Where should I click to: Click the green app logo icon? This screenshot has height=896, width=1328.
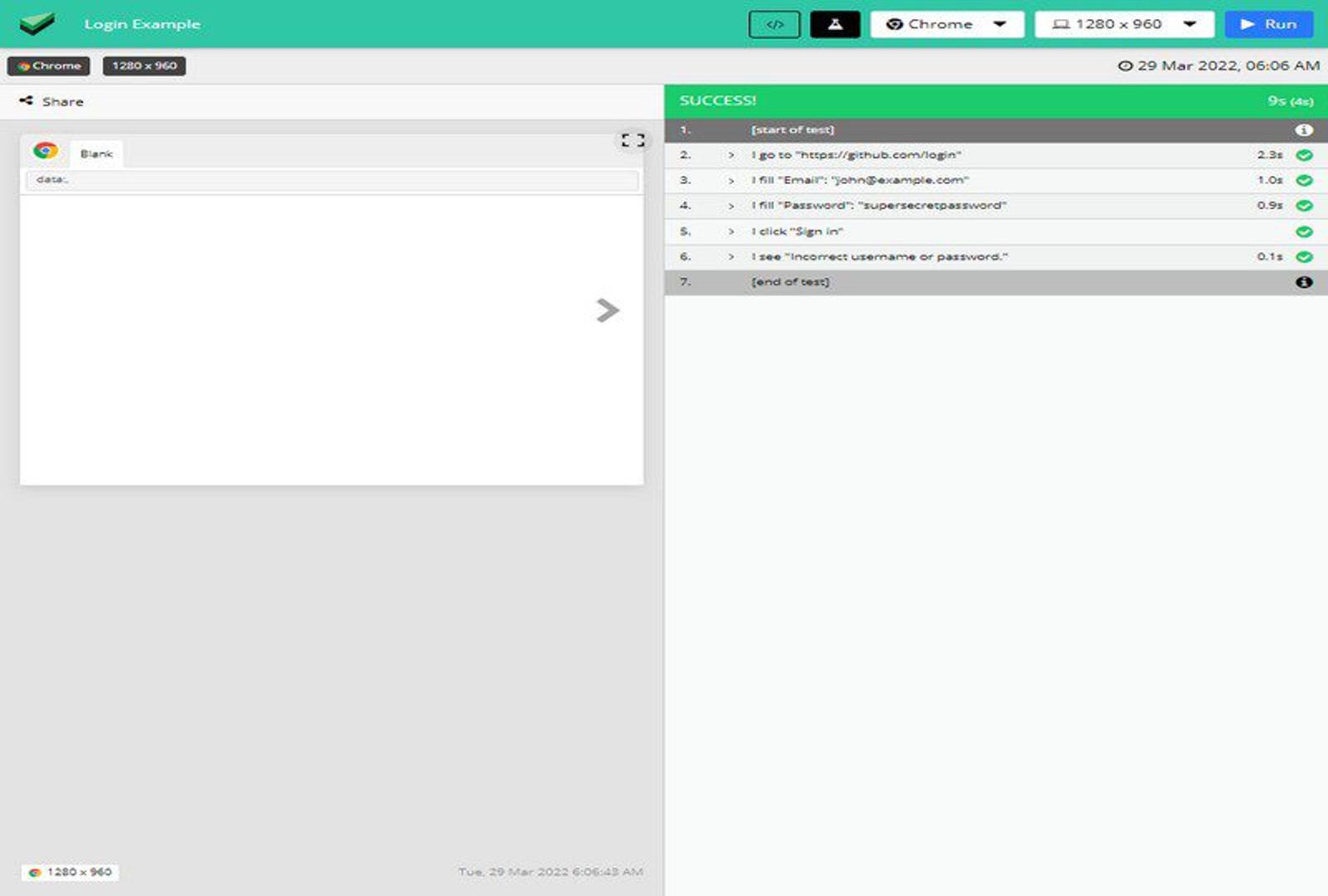(37, 23)
